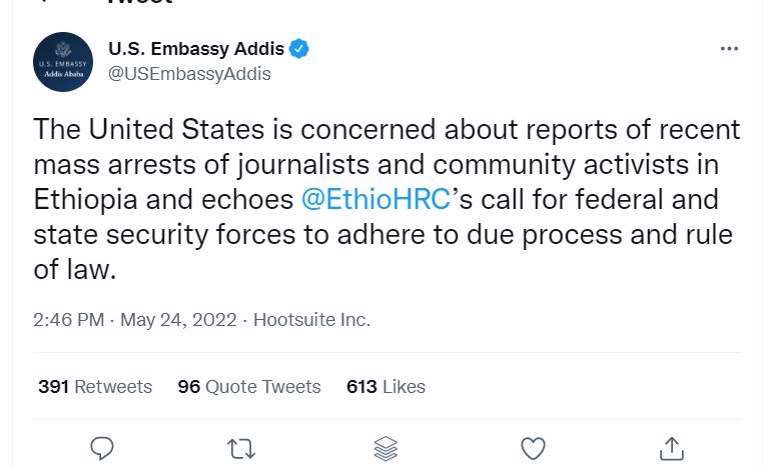Viewport: 763px width, 467px height.
Task: Retweet using the arrows icon
Action: (241, 449)
